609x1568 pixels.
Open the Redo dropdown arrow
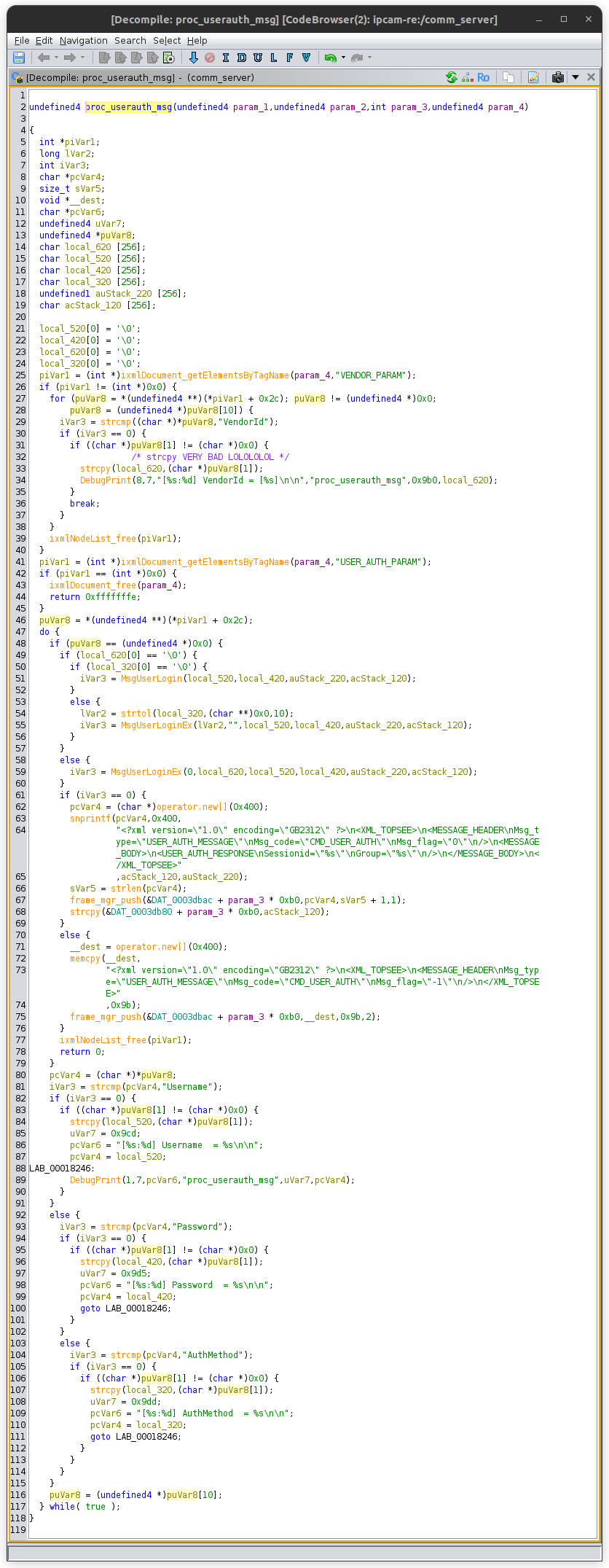pyautogui.click(x=370, y=58)
